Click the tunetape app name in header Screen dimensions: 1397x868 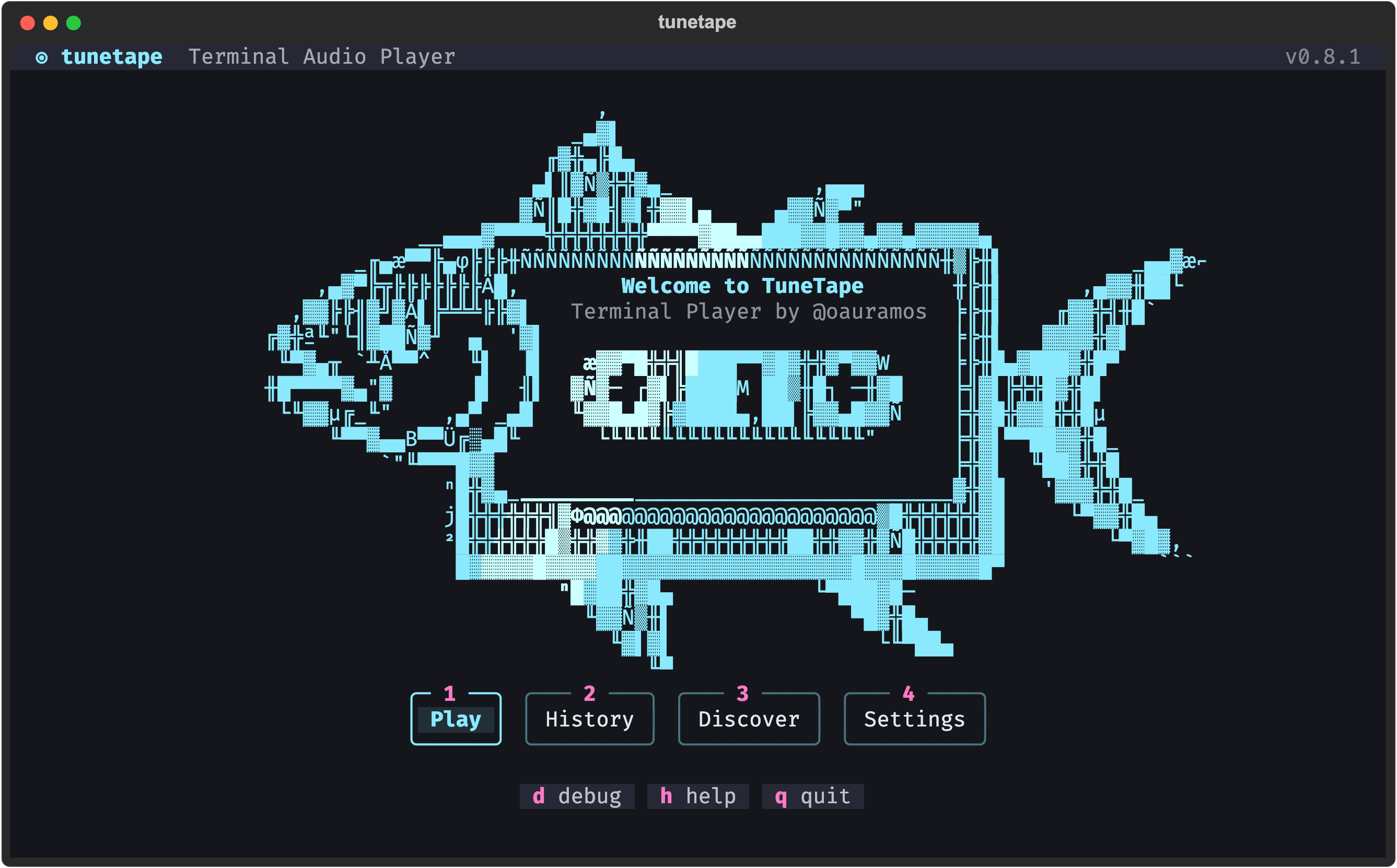(111, 56)
